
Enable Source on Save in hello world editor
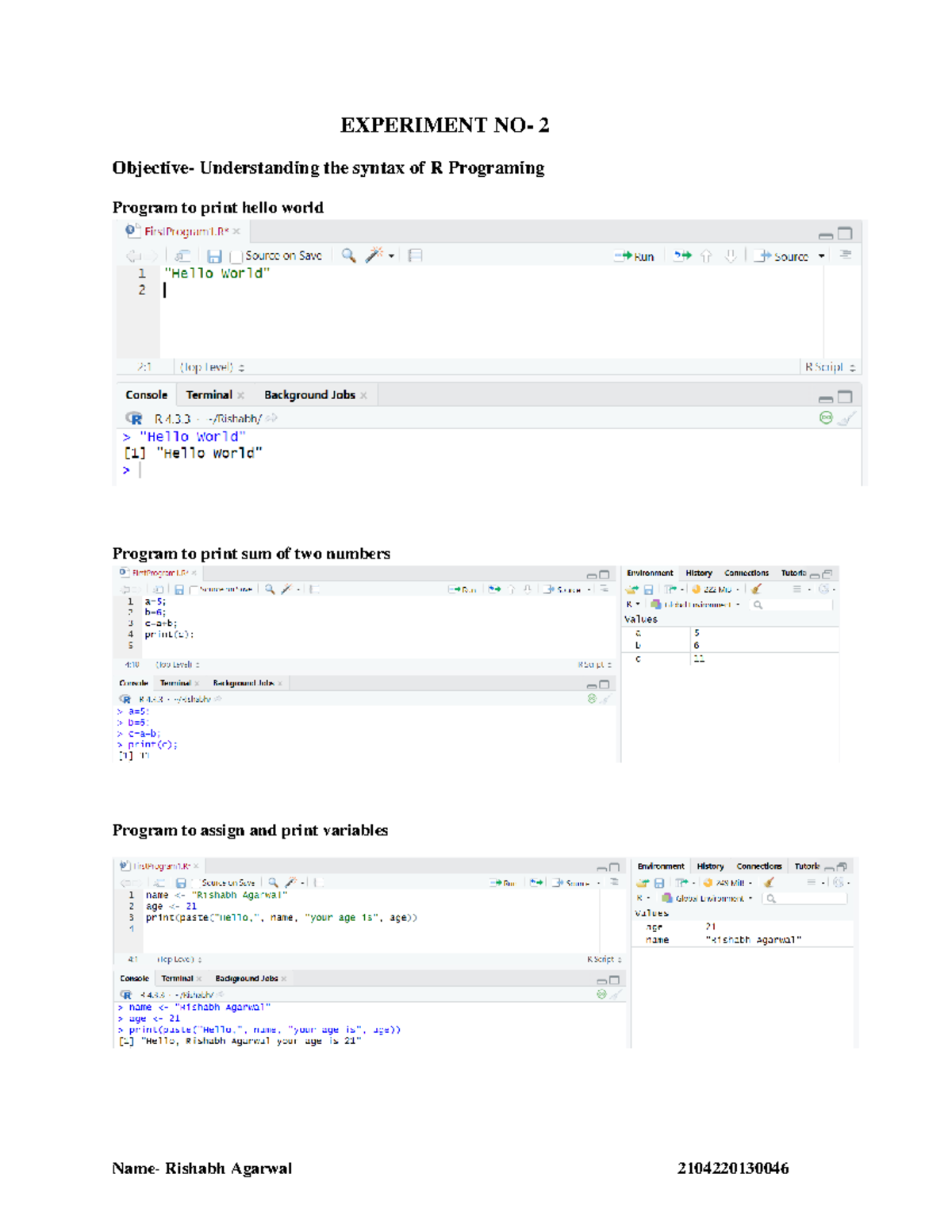tap(236, 256)
